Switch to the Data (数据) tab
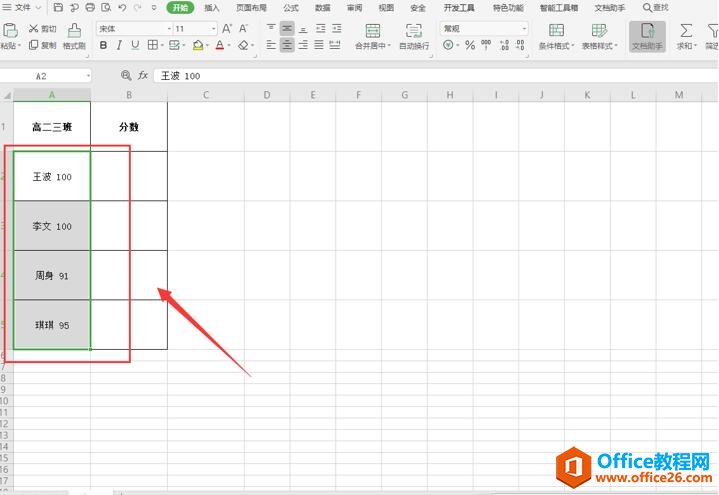Image resolution: width=719 pixels, height=495 pixels. (322, 8)
